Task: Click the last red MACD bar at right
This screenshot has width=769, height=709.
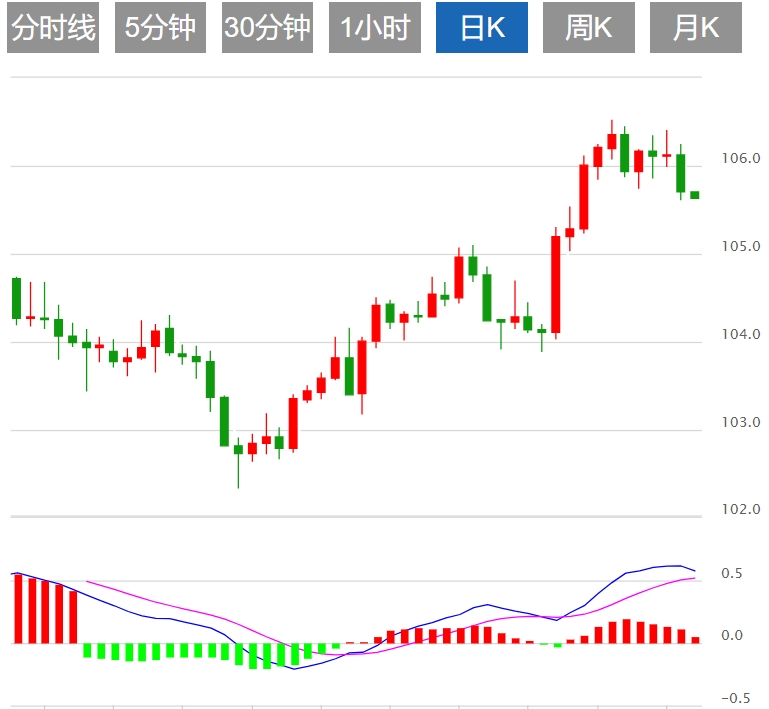Action: click(x=695, y=639)
